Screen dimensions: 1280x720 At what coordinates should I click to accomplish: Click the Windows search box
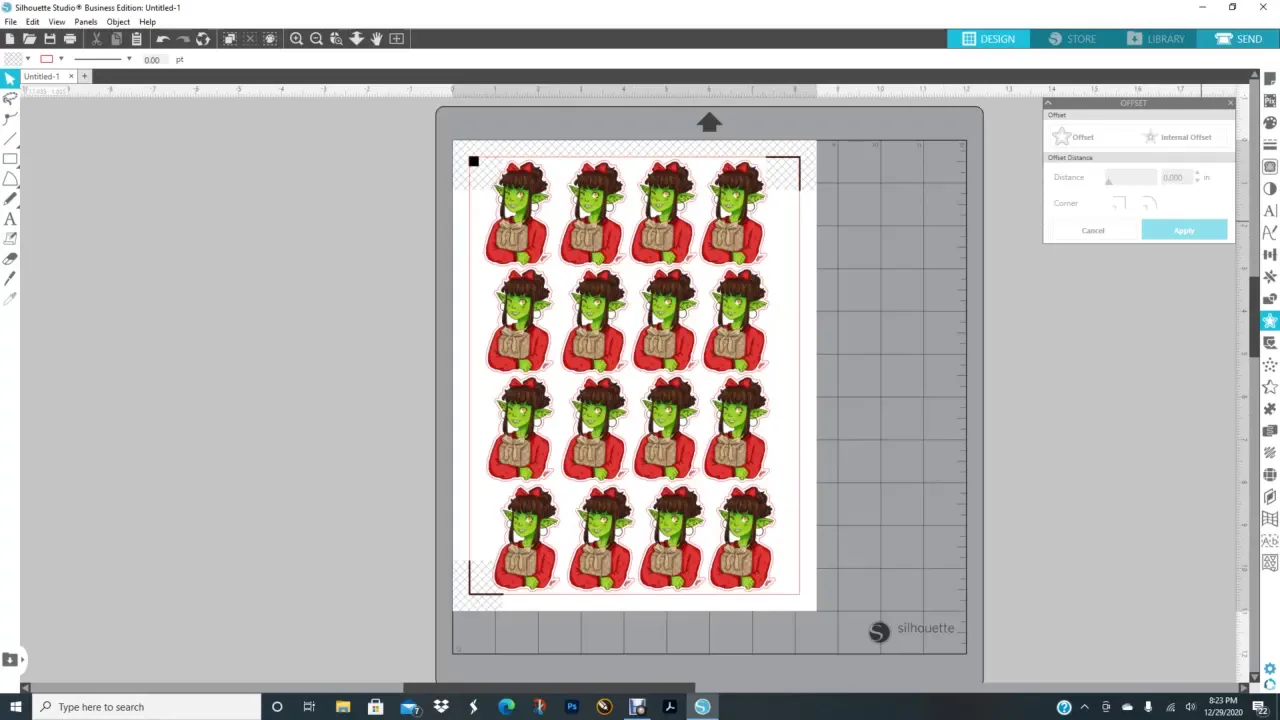coord(147,707)
